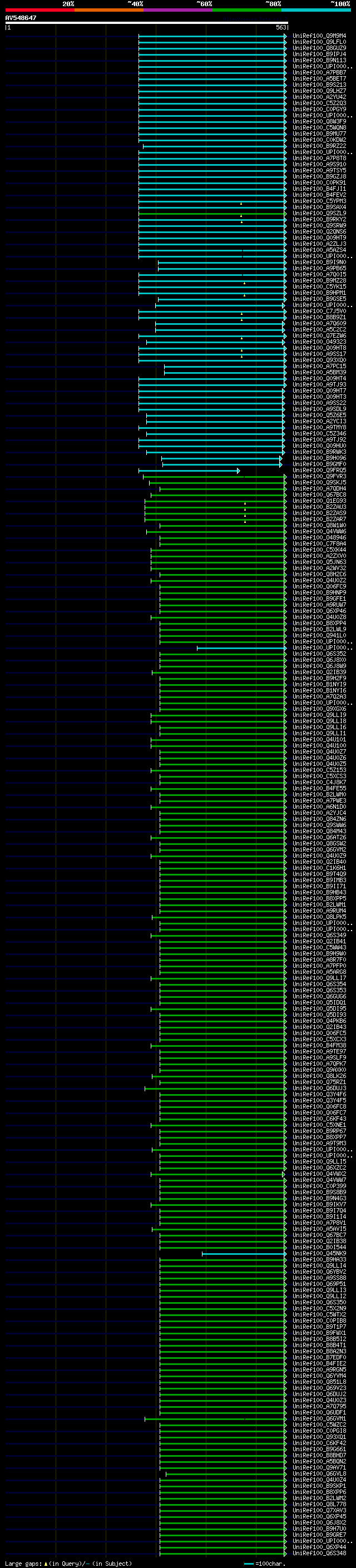Screen dimensions: 356x1568
Task: Click the green ~80% identity legend bar
Action: pos(247,10)
